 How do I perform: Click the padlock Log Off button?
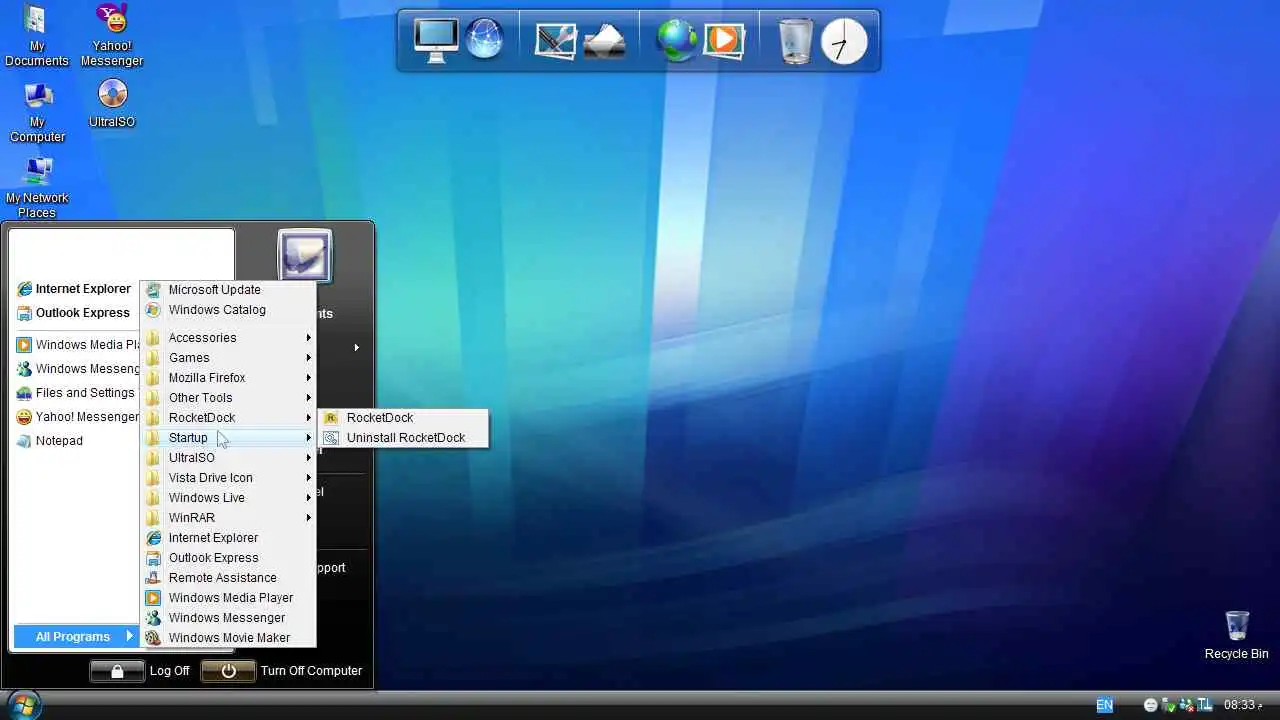click(117, 671)
